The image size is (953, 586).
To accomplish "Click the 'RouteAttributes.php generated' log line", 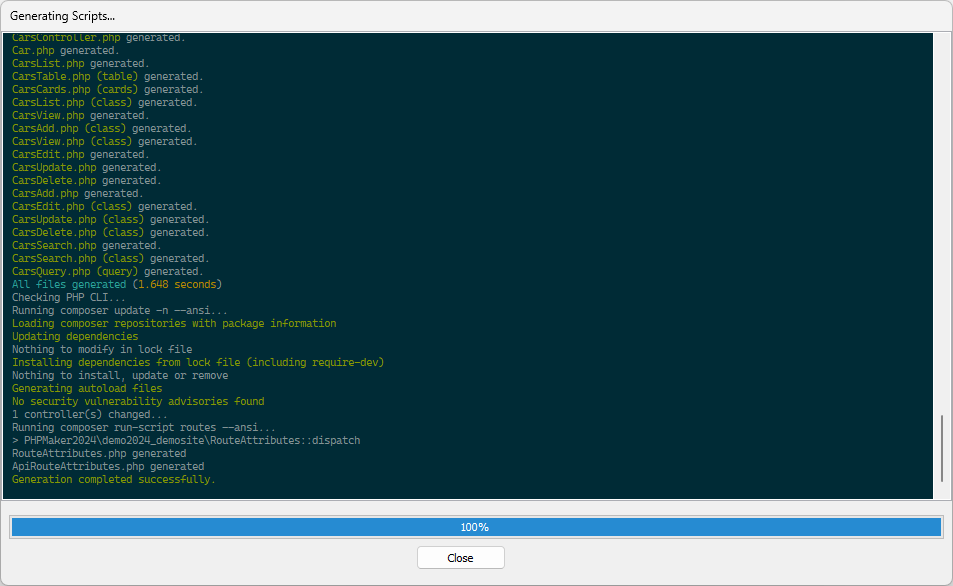I will [99, 454].
